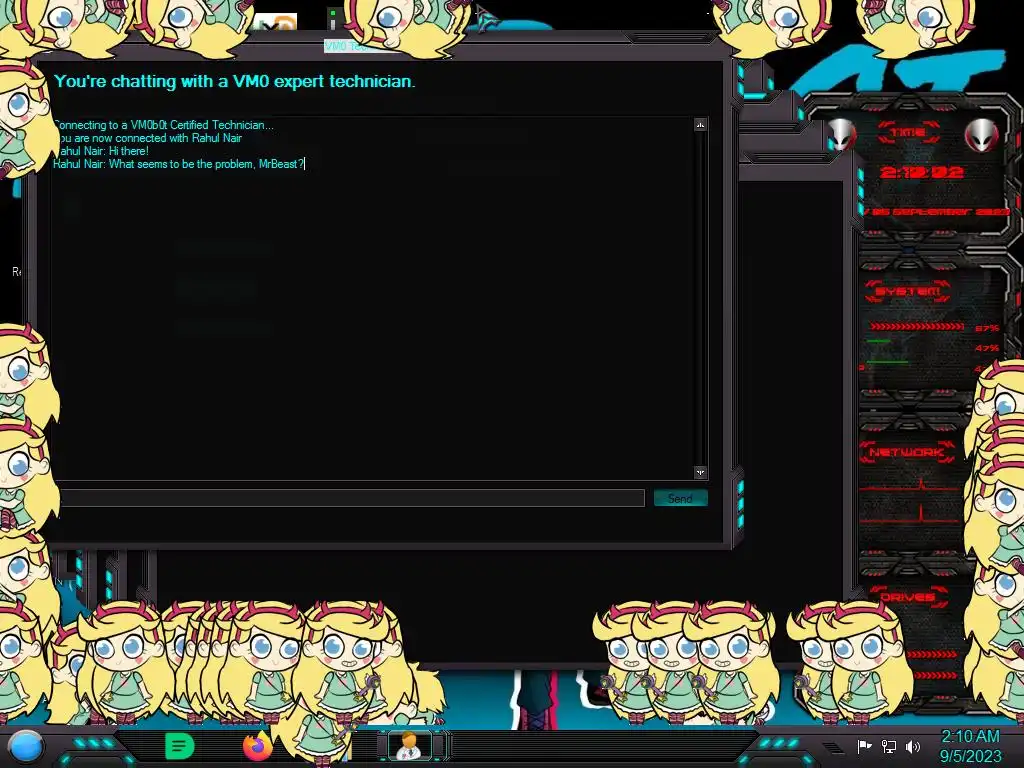Focus the chat message input field

pos(353,498)
